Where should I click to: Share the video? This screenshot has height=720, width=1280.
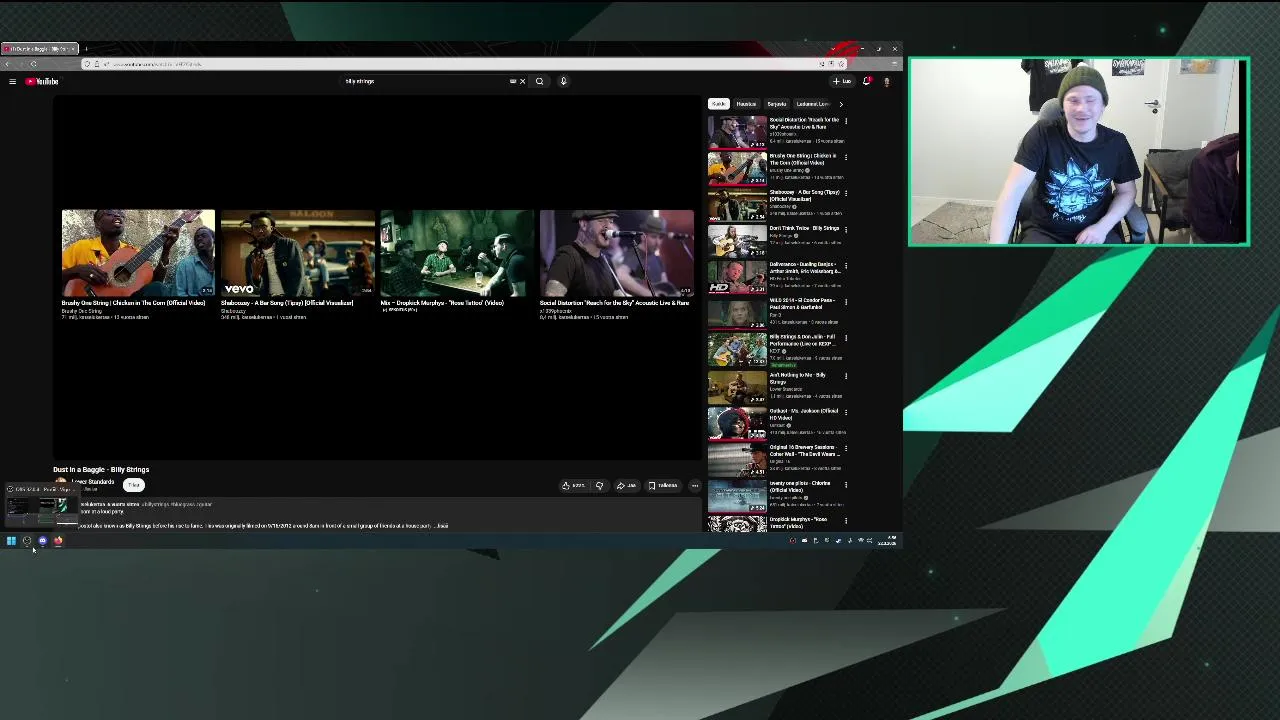[626, 485]
